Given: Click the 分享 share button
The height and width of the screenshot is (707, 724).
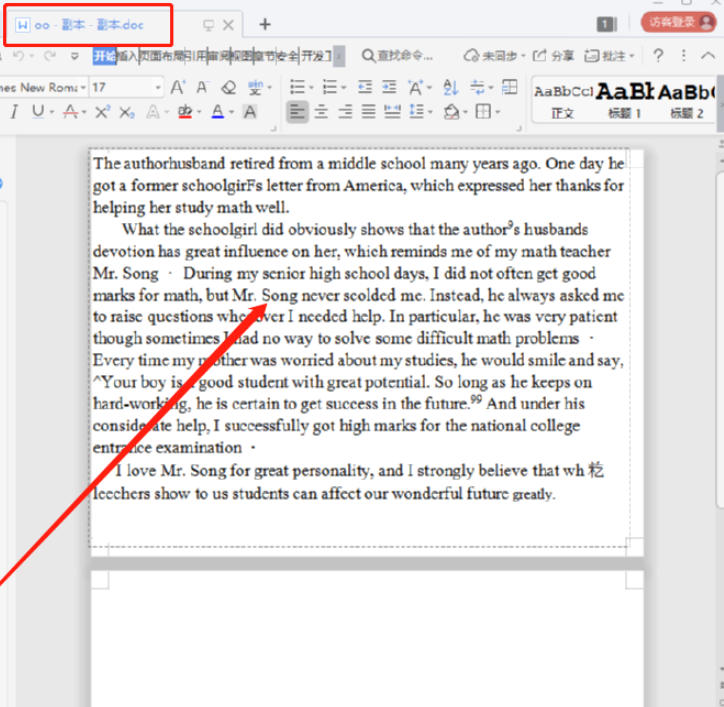Looking at the screenshot, I should 554,55.
